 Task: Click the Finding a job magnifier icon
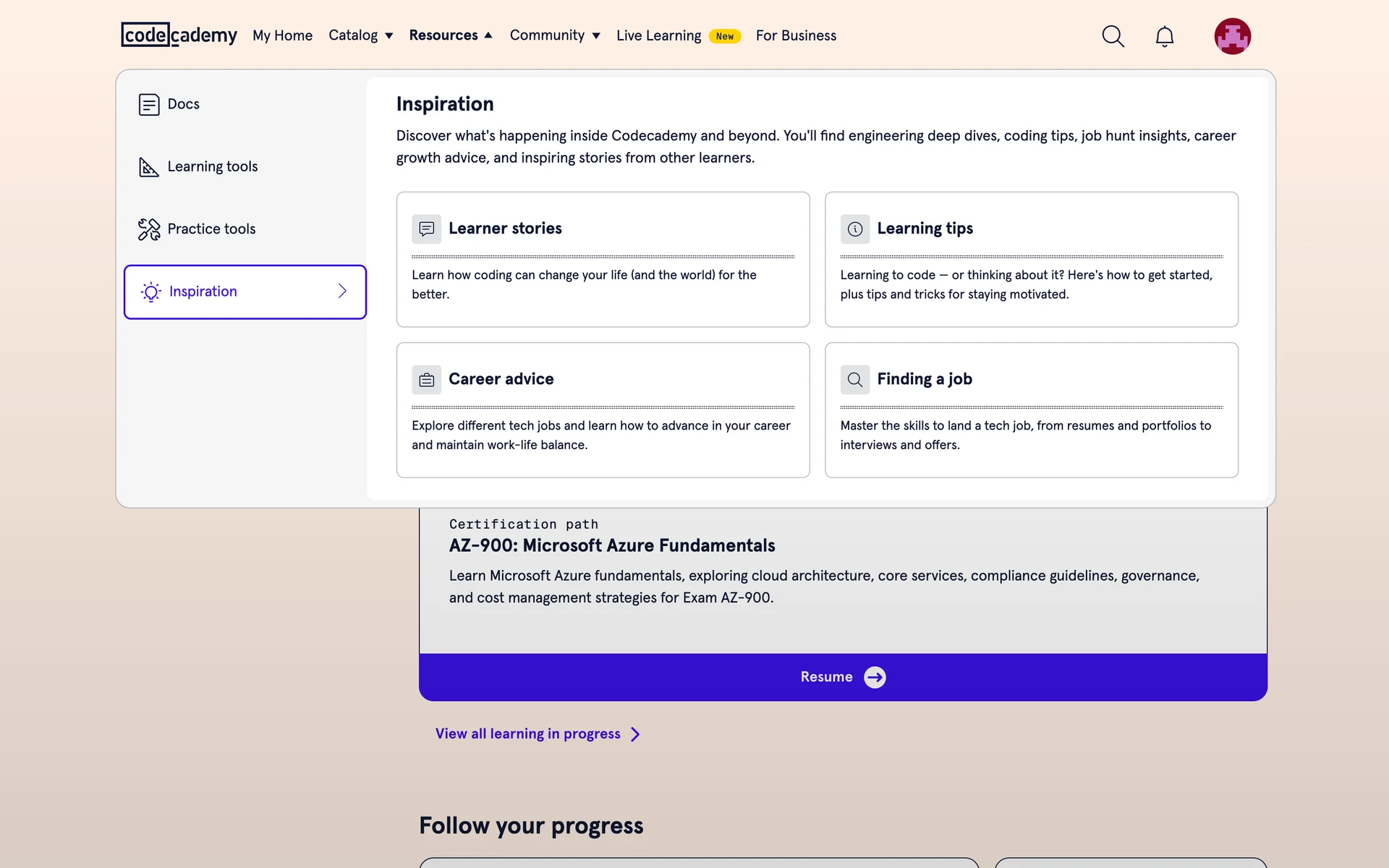pos(854,380)
